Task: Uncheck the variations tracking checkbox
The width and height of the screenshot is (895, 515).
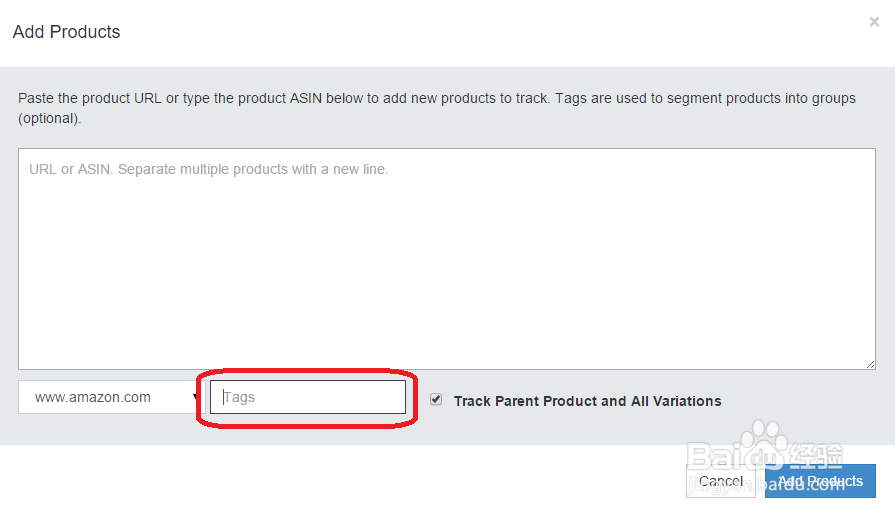Action: [436, 399]
